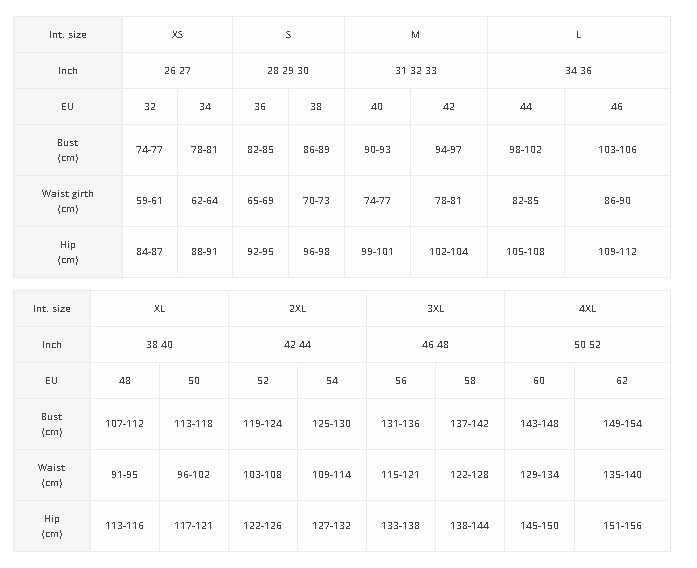Select the bust value 131-136
Viewport: 697px width, 568px height.
pos(401,424)
